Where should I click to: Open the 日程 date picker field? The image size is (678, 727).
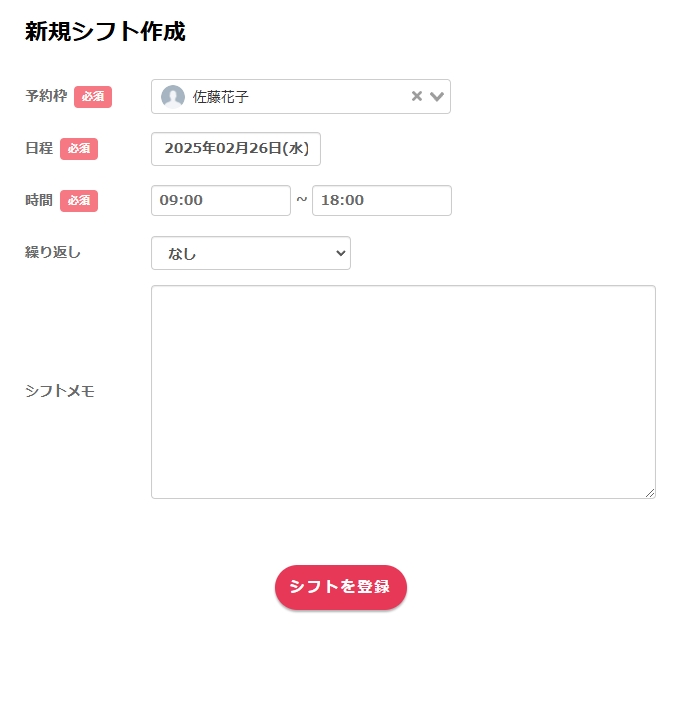tap(236, 149)
